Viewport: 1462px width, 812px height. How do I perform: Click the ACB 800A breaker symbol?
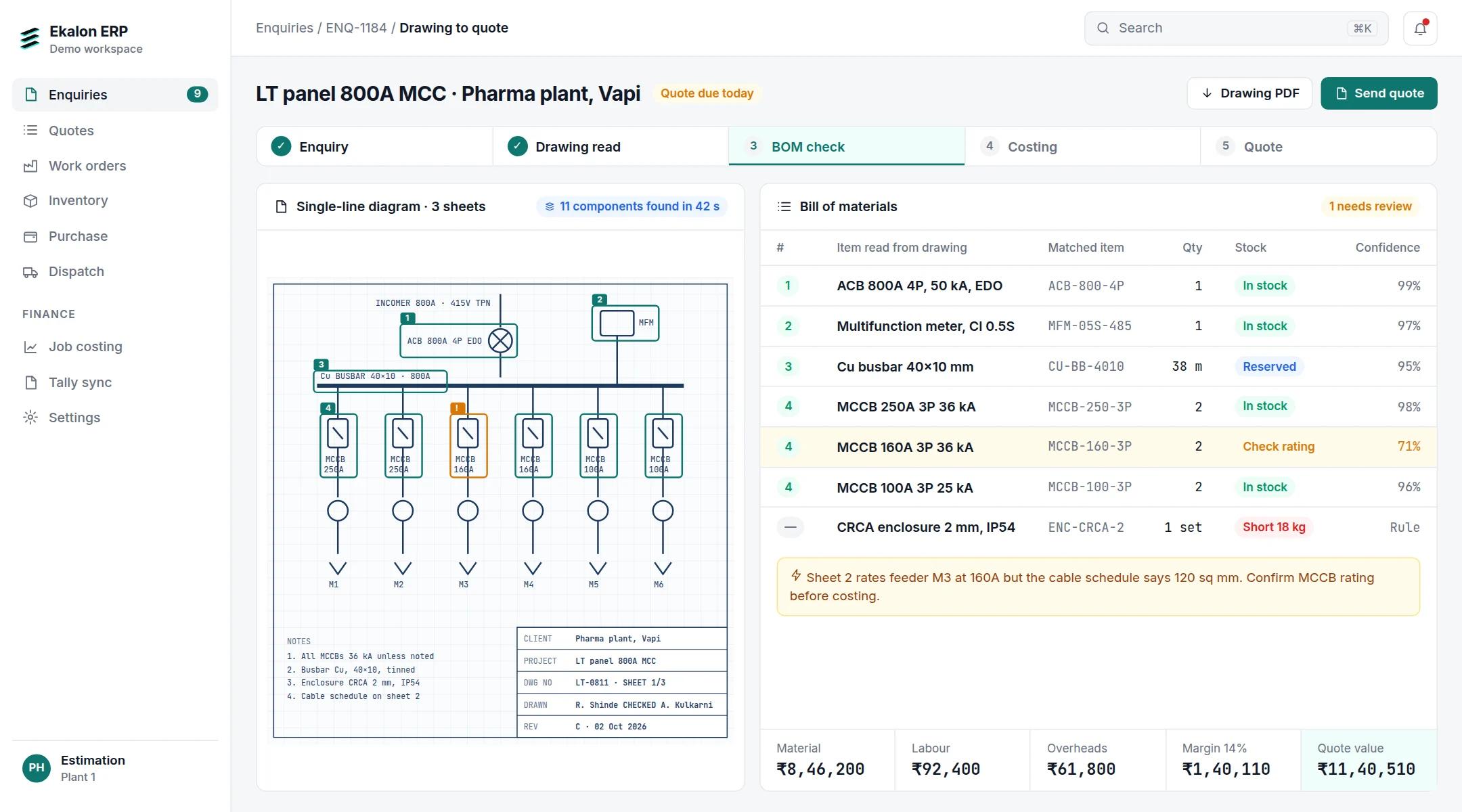(x=501, y=341)
